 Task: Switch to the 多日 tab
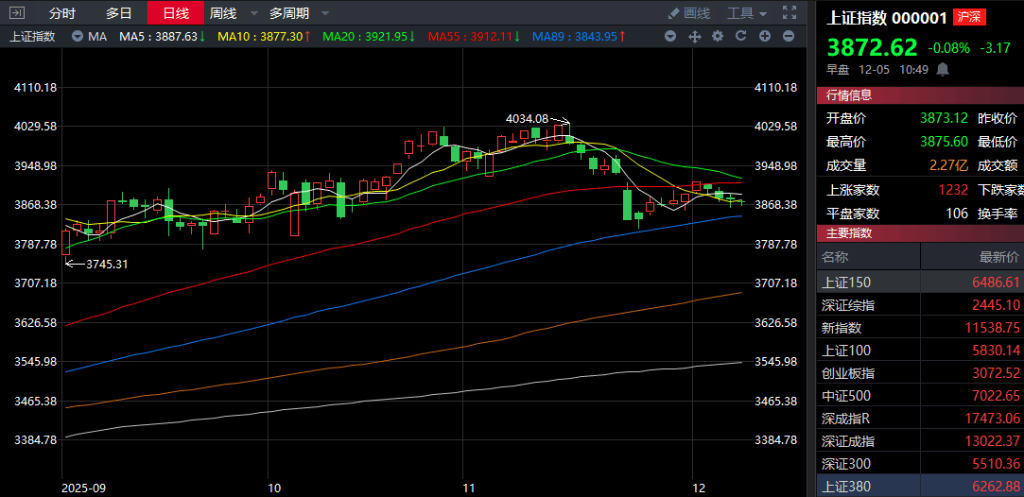[119, 13]
